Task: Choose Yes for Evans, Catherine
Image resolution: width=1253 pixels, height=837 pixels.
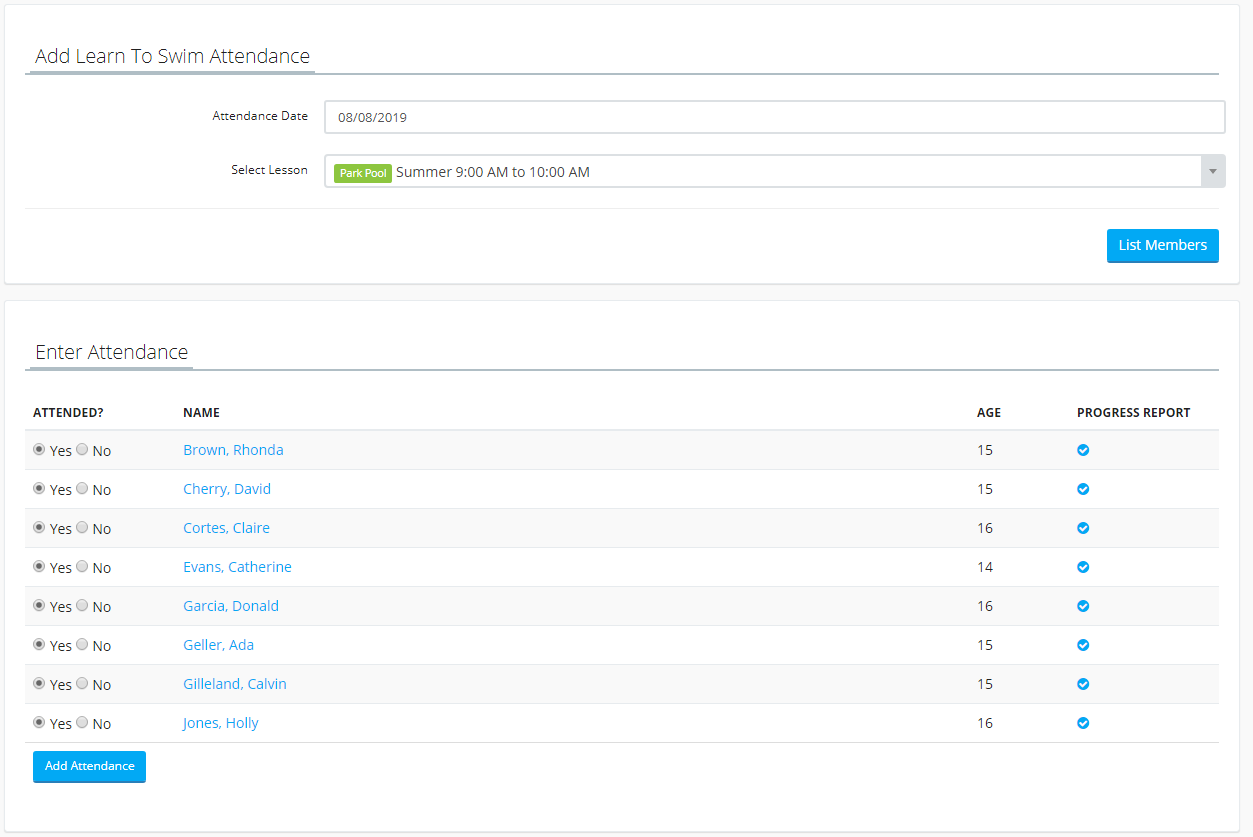Action: [x=39, y=566]
